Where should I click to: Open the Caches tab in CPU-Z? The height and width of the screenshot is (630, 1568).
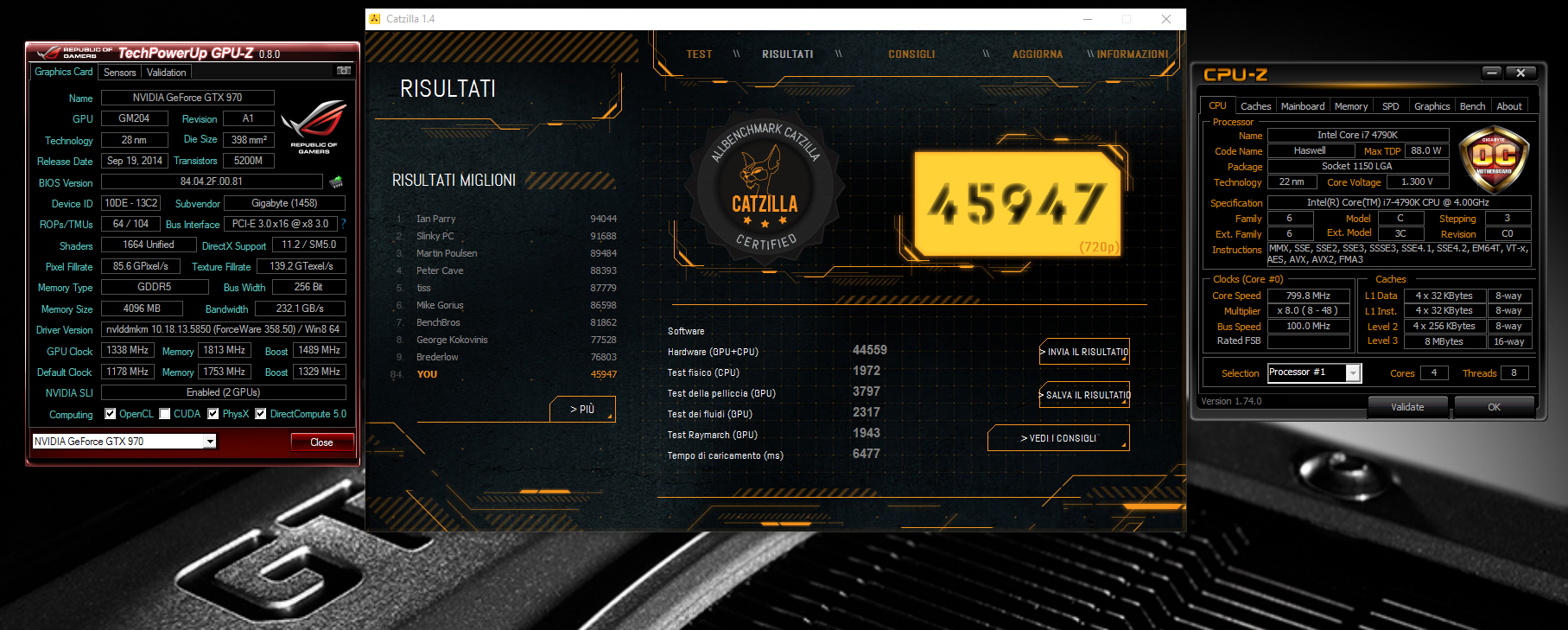click(1255, 106)
